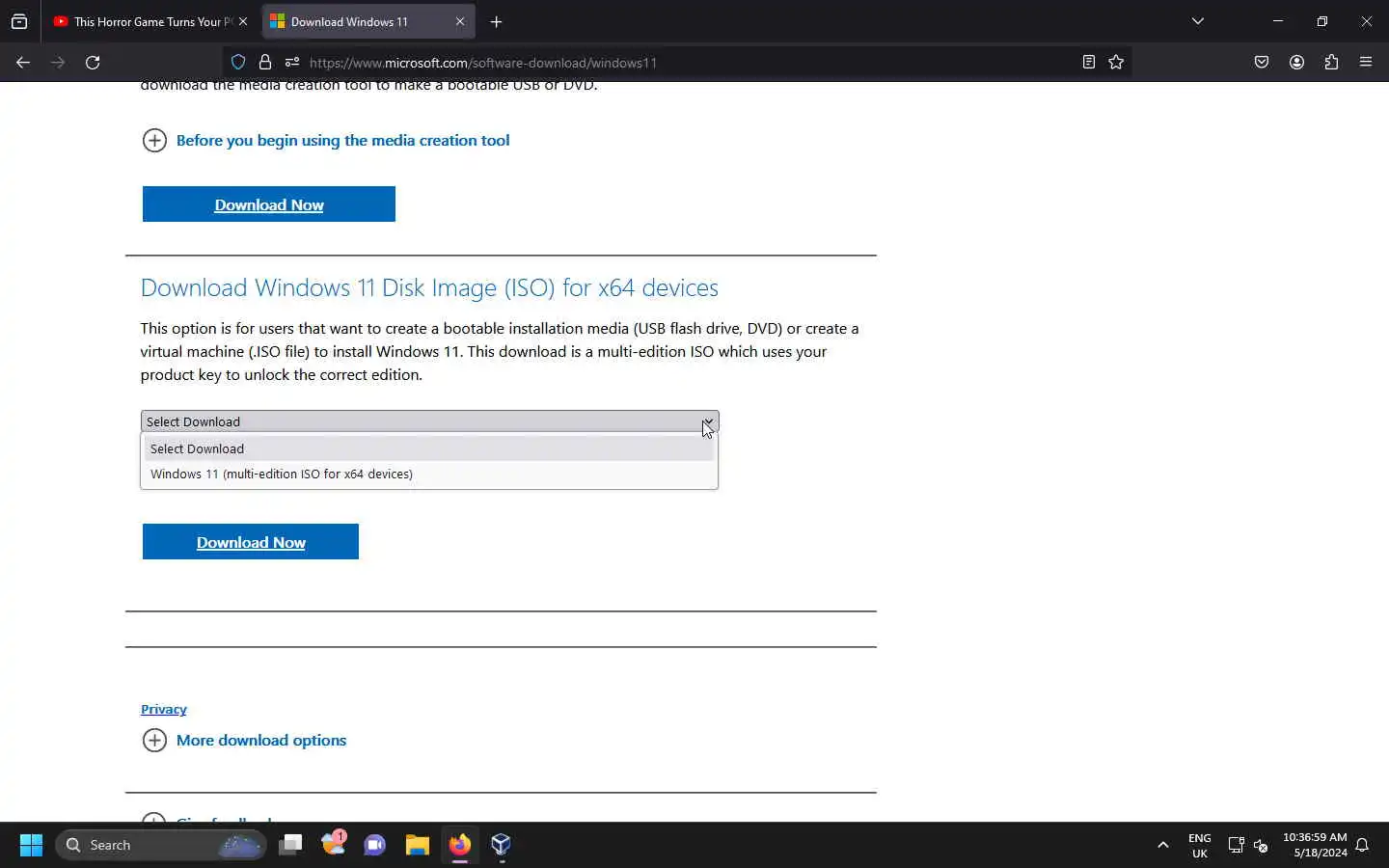Screen dimensions: 1389x868
Task: Open the extensions puzzle icon
Action: [1331, 63]
